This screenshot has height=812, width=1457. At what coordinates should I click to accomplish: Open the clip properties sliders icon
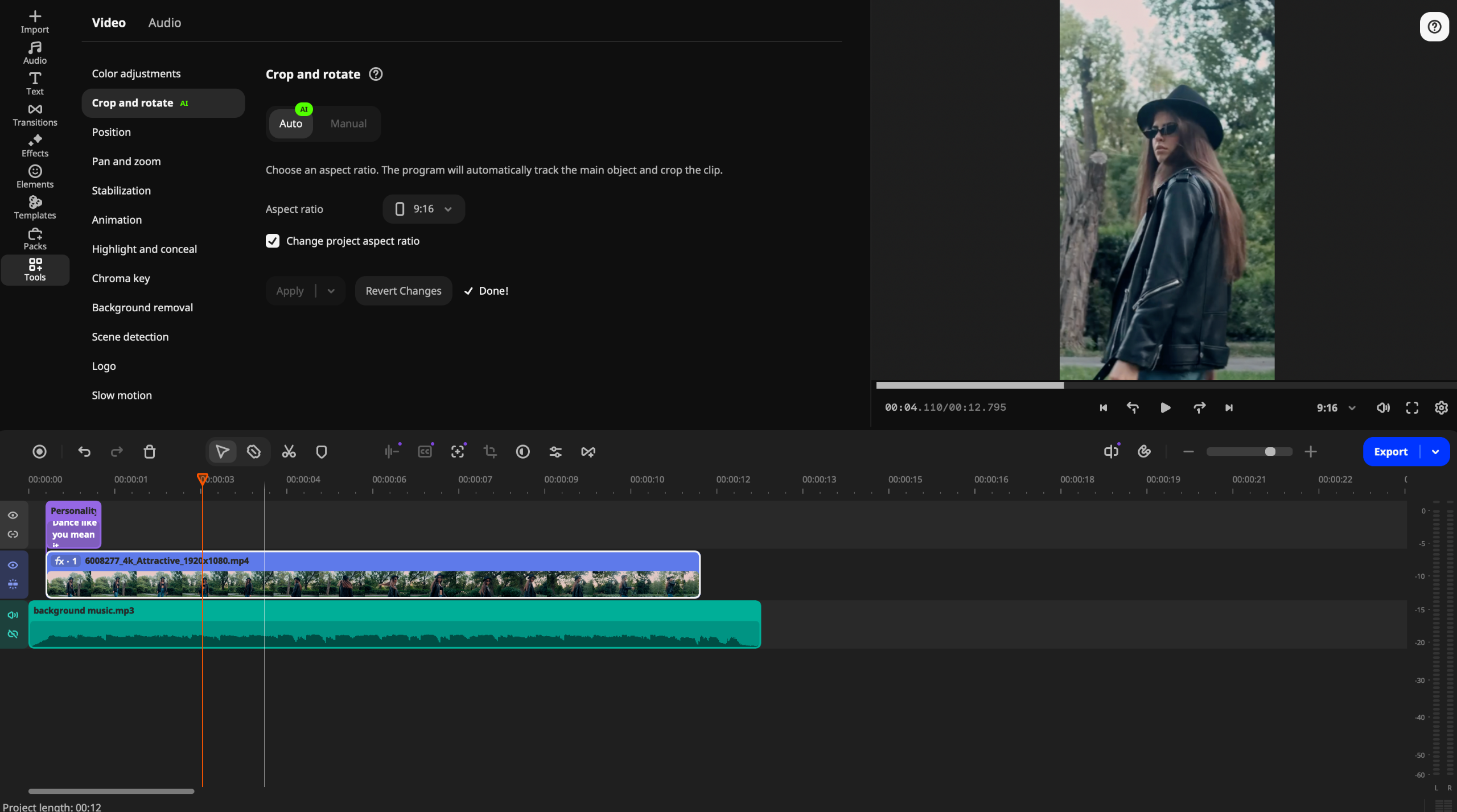(x=555, y=452)
